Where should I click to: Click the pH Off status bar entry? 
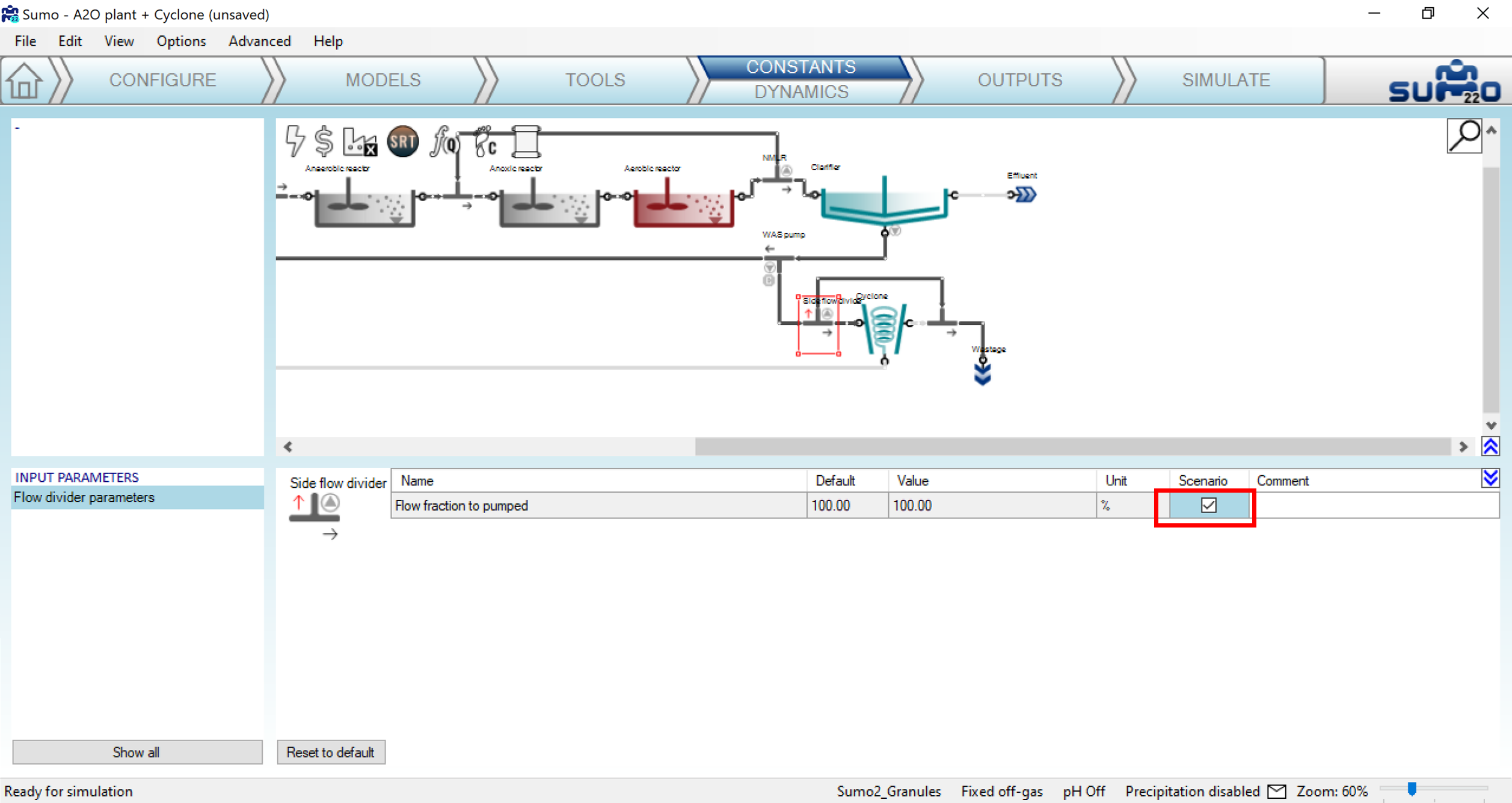pyautogui.click(x=1083, y=791)
